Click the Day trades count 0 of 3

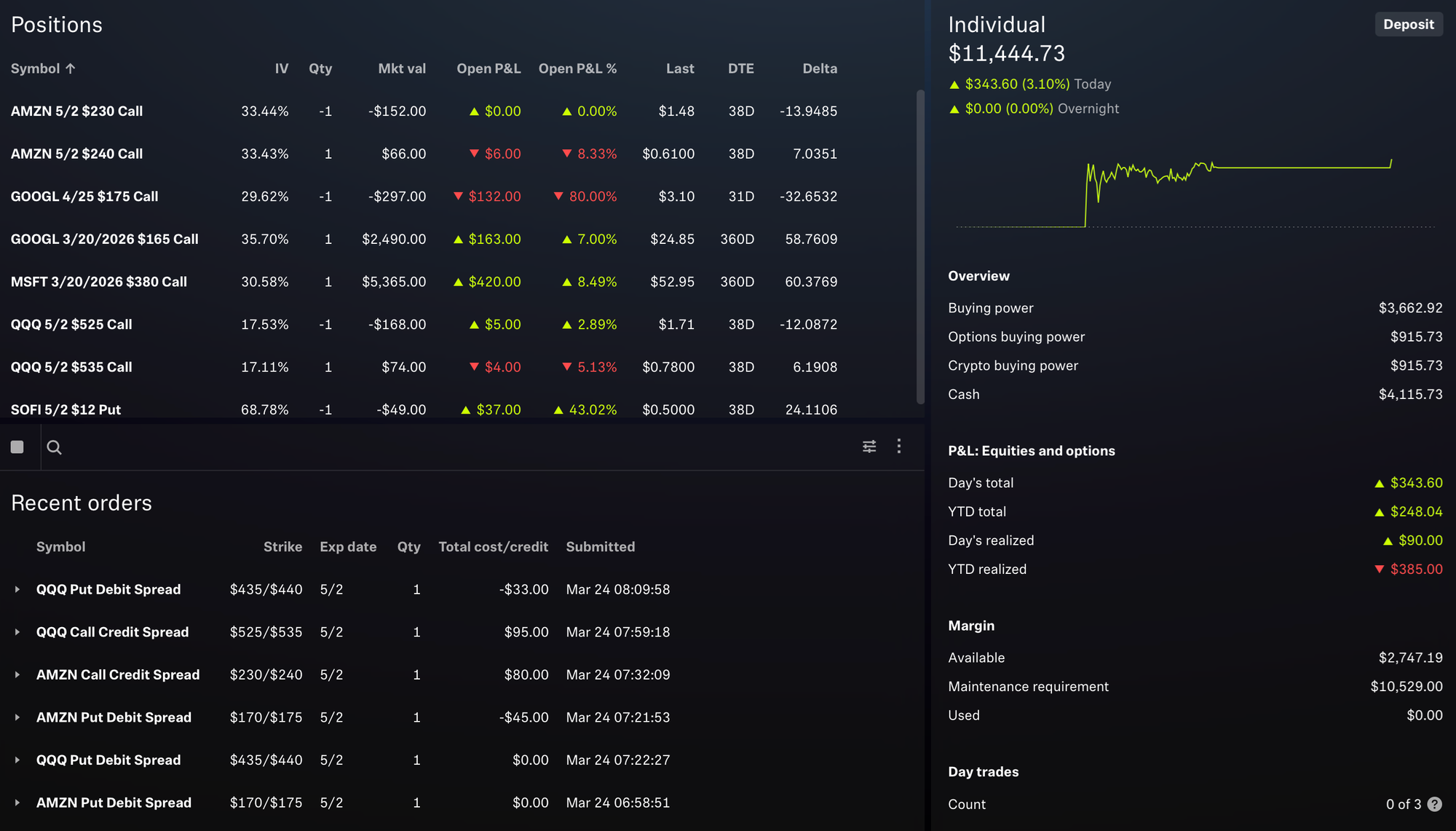coord(1404,804)
